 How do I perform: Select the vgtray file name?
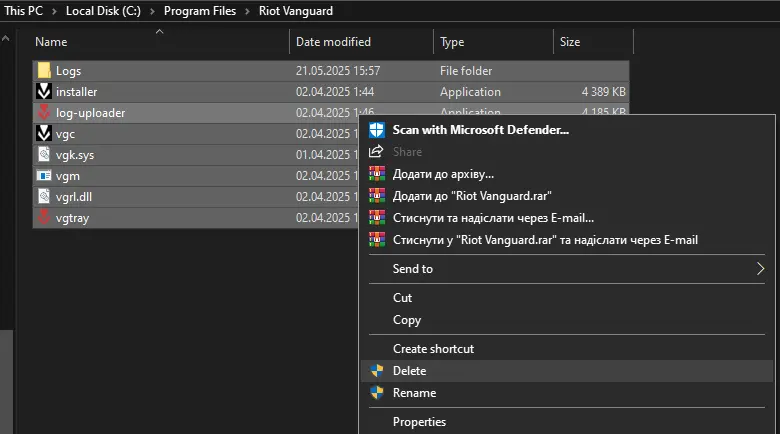click(x=72, y=218)
